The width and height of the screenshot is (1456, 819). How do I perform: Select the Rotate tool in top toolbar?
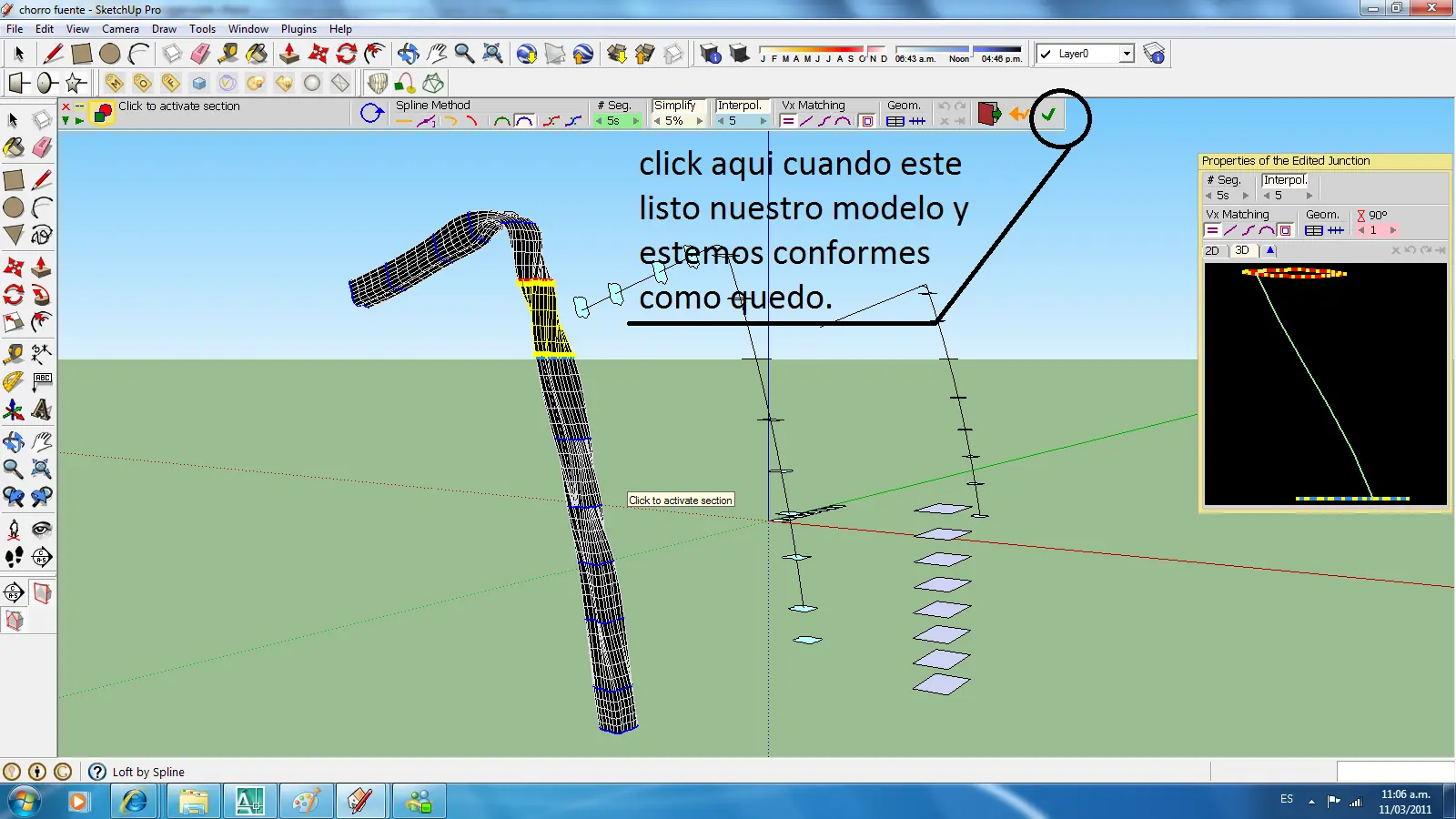346,54
